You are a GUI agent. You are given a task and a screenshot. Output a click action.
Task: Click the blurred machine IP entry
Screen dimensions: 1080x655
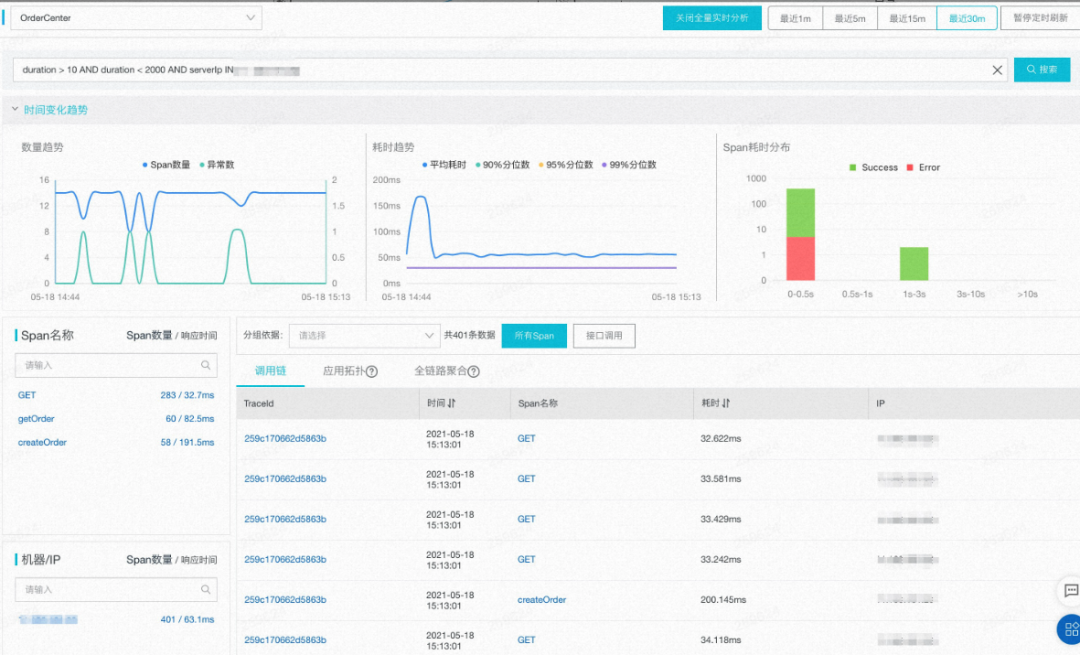[x=48, y=620]
